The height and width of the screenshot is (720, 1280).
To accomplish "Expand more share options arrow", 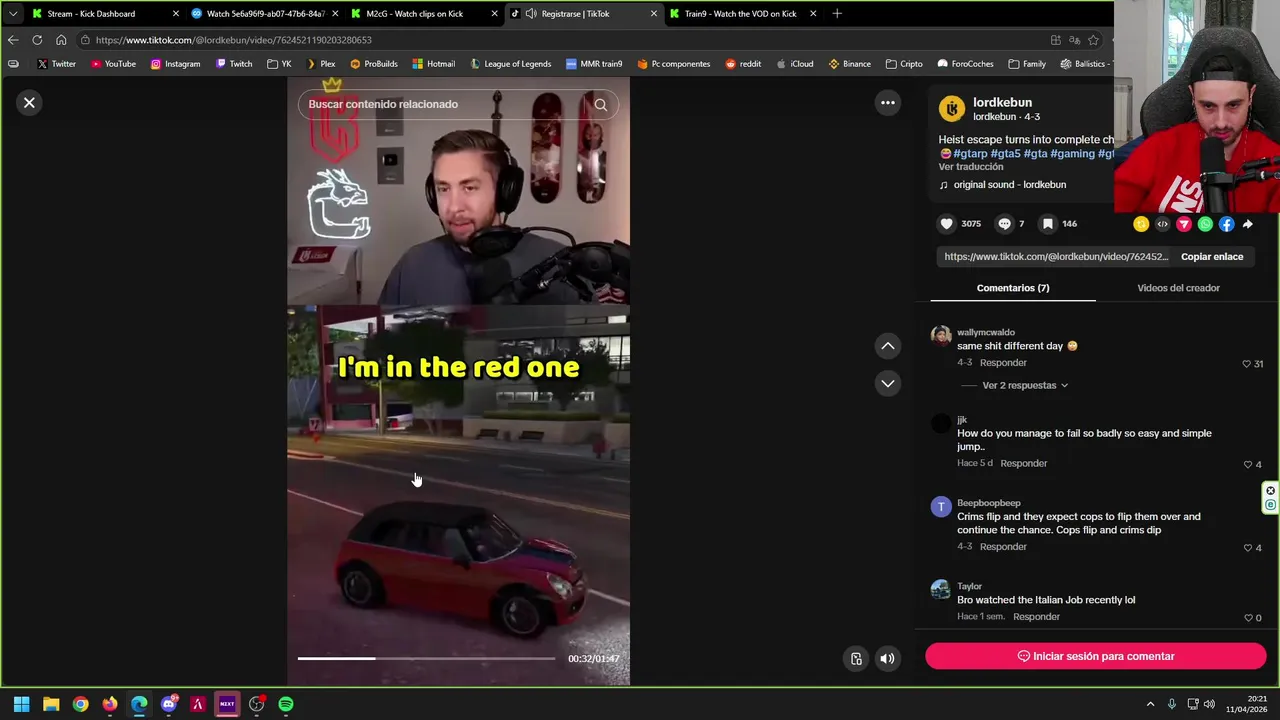I will pyautogui.click(x=1248, y=224).
